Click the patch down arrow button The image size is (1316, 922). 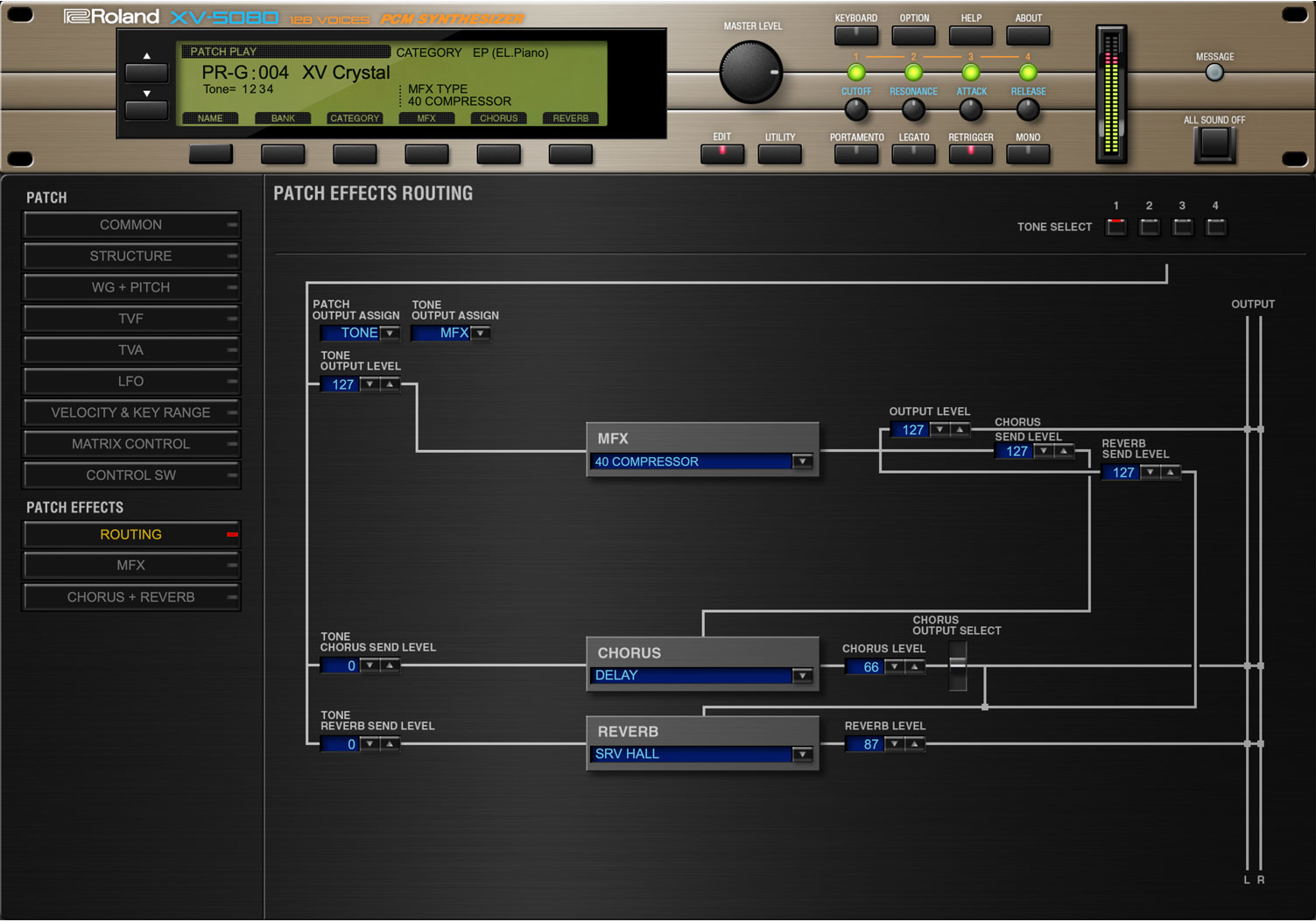tap(146, 109)
